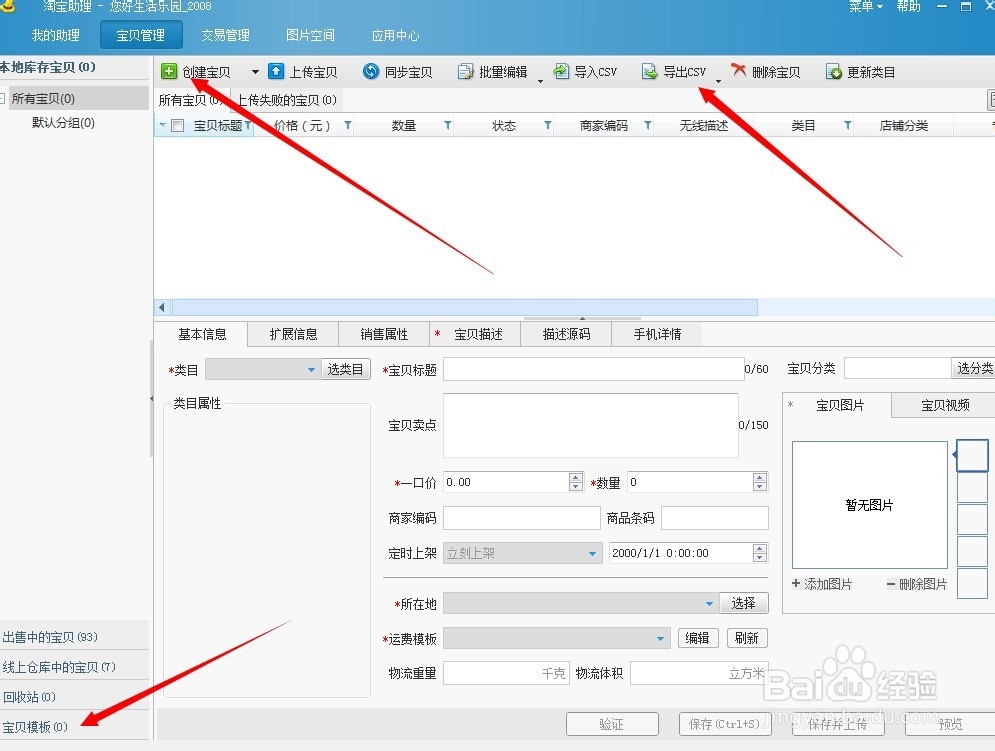Click the 物流重量 input field
Screen dimensions: 995x751
click(505, 673)
